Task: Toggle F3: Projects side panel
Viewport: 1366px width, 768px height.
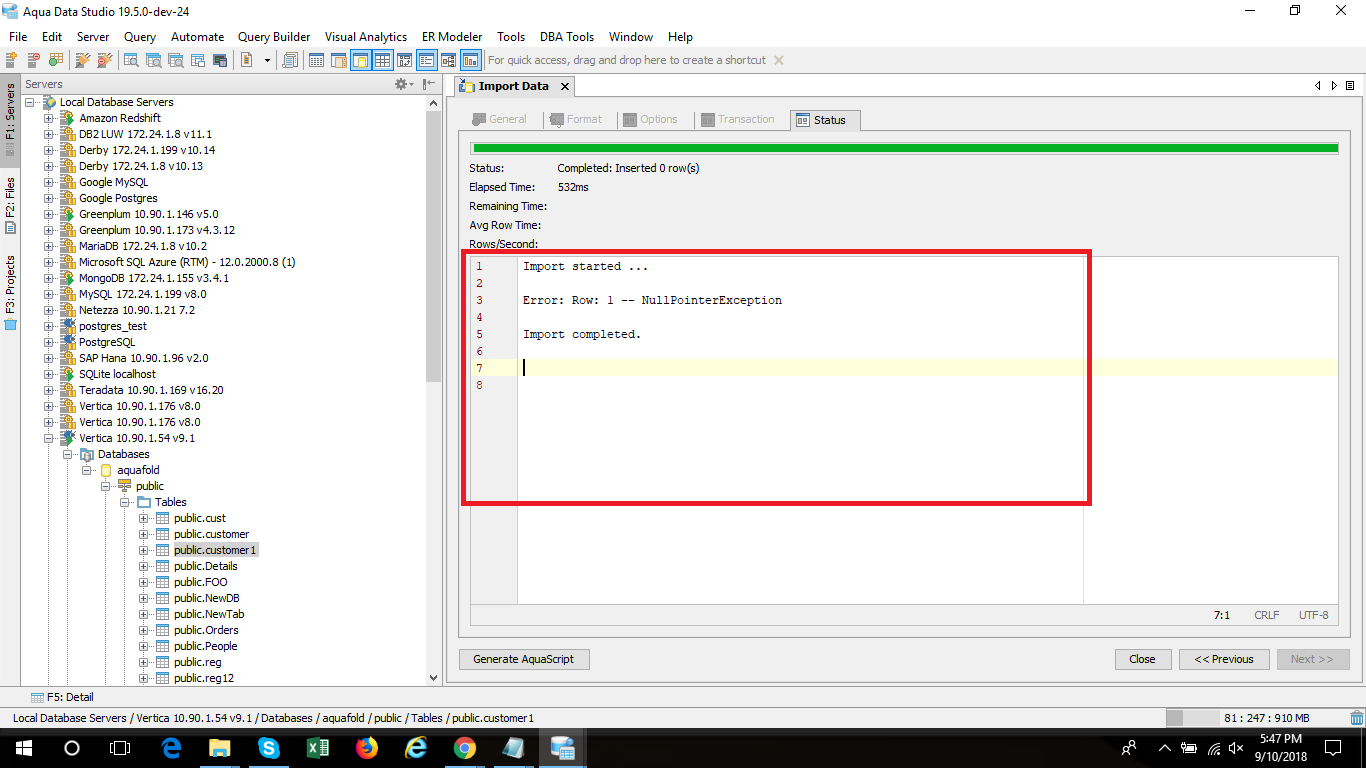Action: coord(10,291)
